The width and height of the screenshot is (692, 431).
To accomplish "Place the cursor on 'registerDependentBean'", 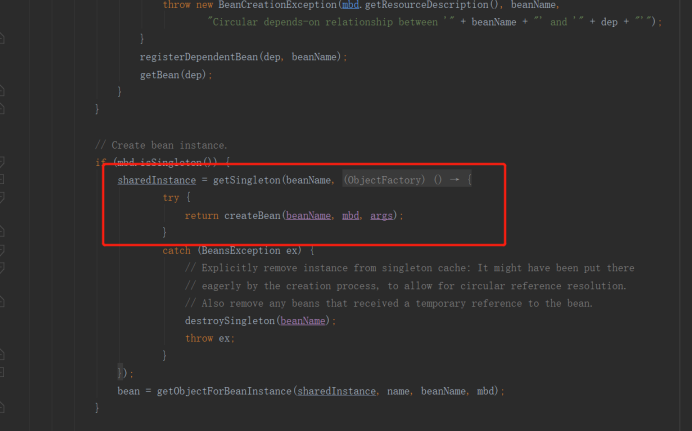I will coord(199,57).
